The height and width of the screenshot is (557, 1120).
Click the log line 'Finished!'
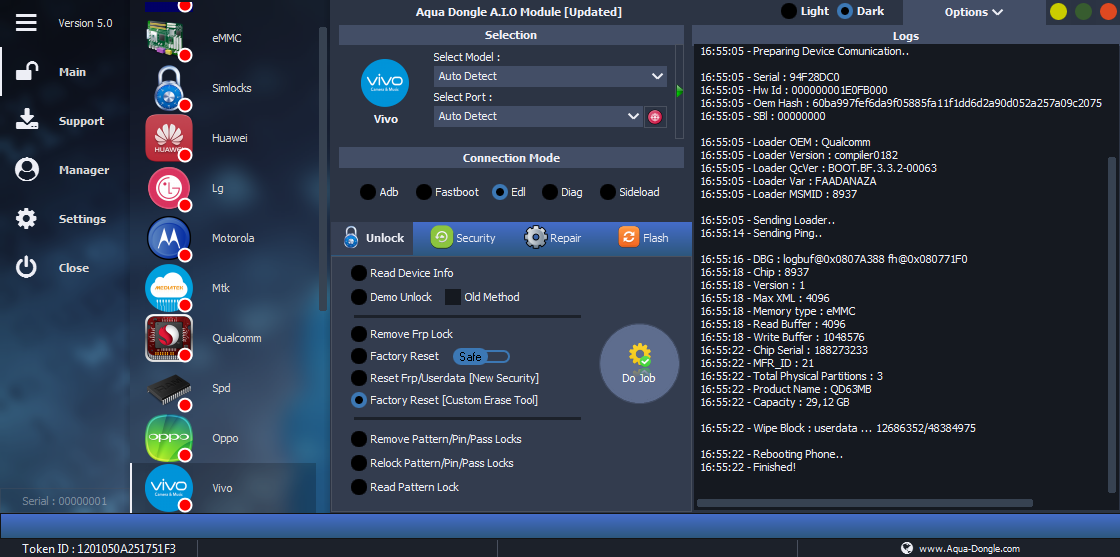(x=748, y=467)
